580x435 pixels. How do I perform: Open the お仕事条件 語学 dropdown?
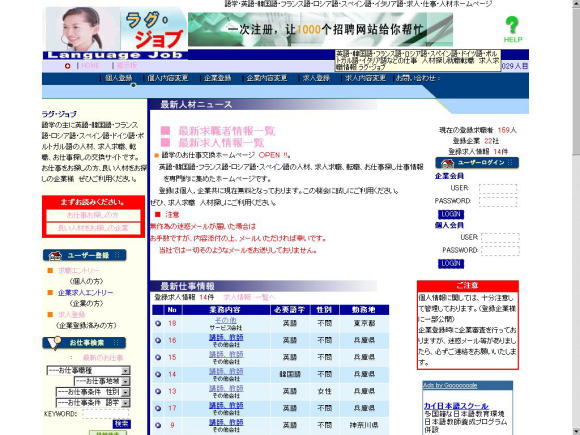93,403
